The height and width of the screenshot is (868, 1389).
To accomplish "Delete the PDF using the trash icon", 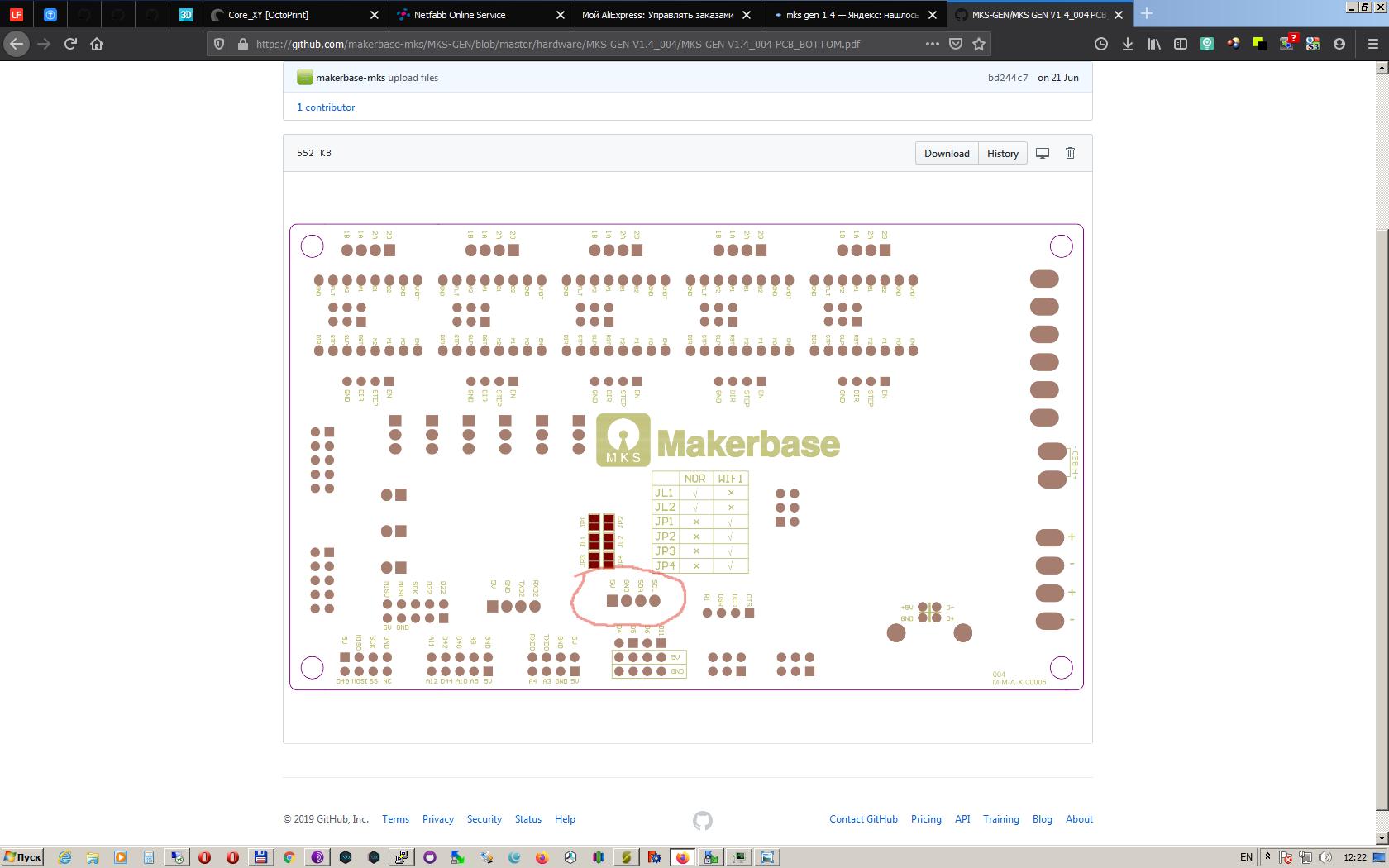I will [x=1070, y=153].
